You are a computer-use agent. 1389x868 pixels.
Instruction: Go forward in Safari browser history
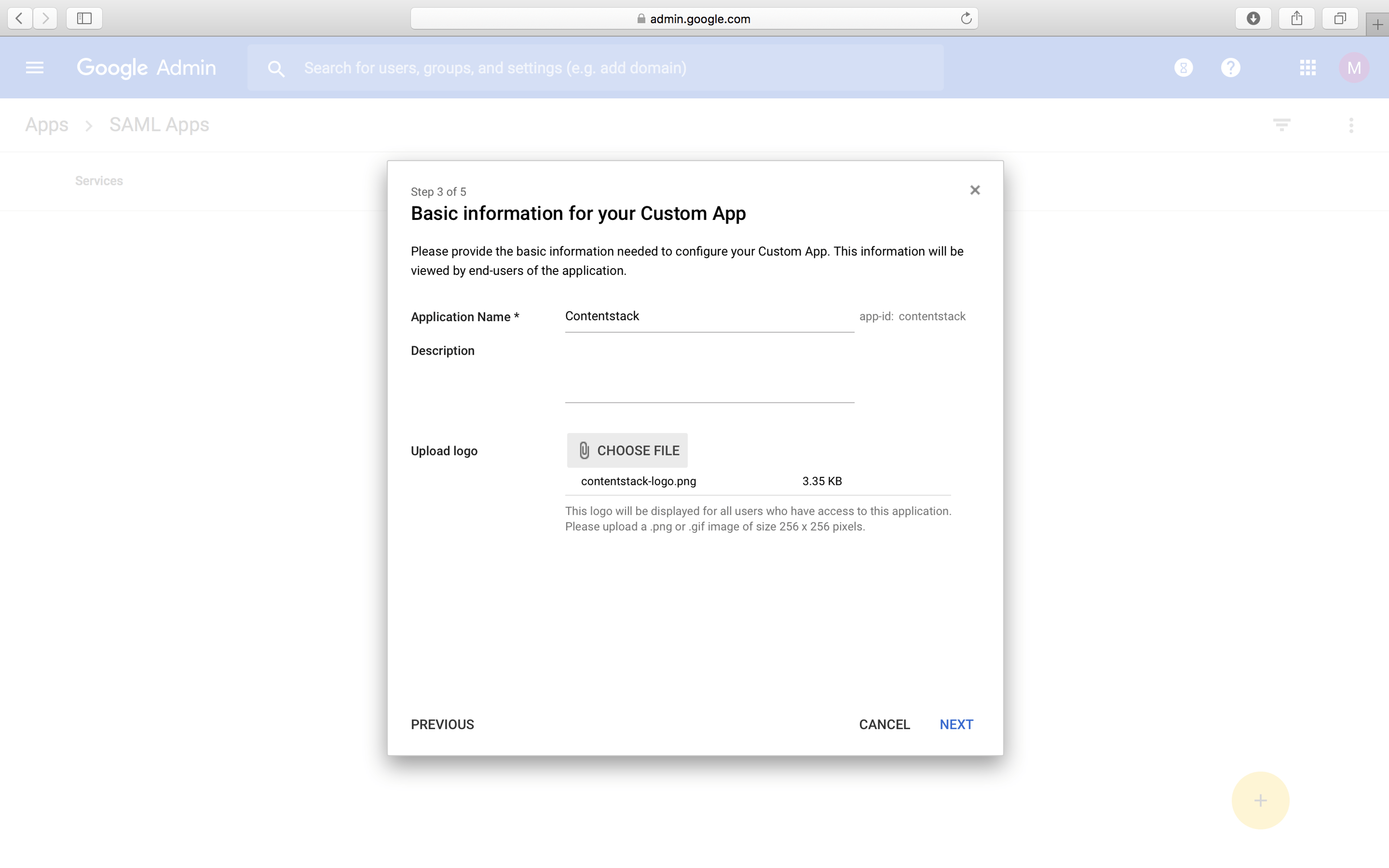point(45,18)
